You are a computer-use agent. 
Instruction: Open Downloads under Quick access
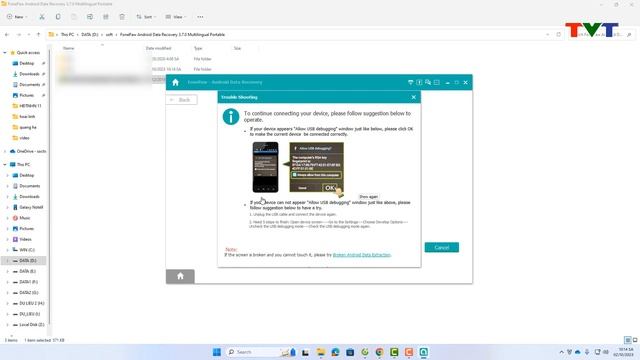[29, 74]
